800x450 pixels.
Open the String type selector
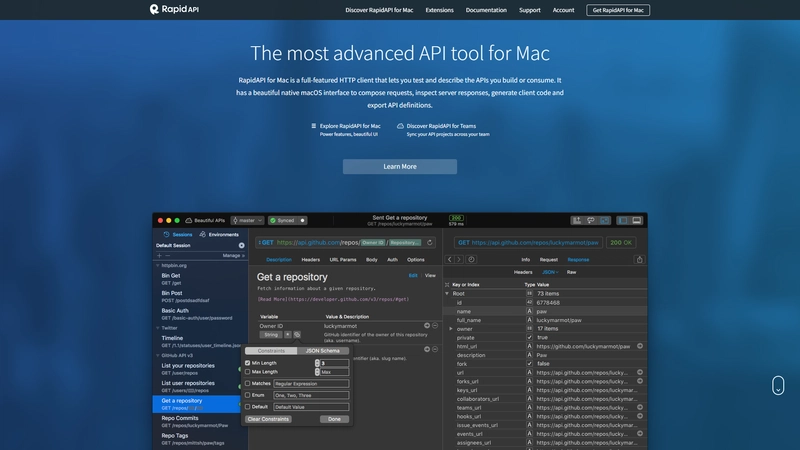coord(271,335)
